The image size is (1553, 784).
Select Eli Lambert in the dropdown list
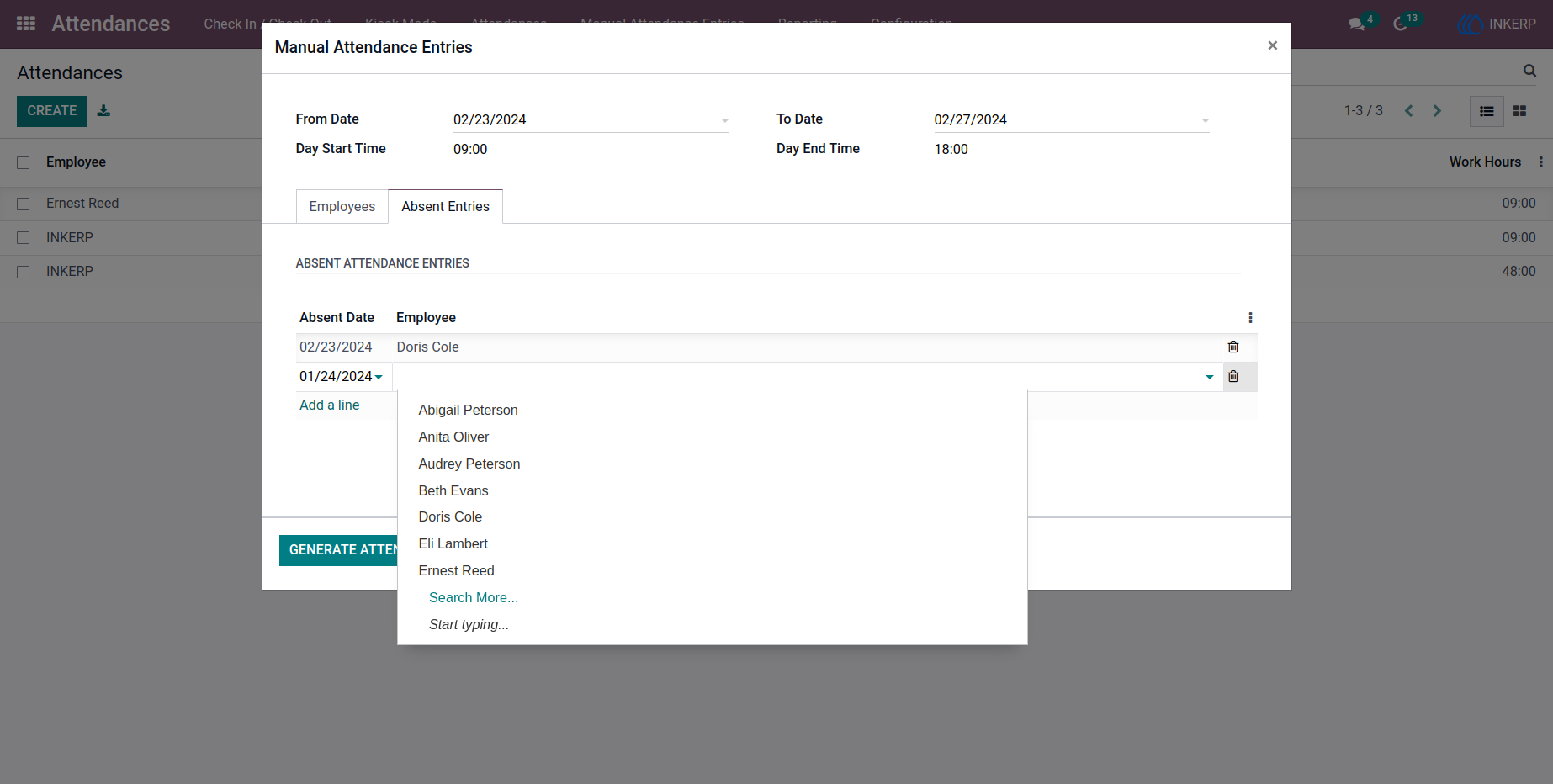(712, 543)
